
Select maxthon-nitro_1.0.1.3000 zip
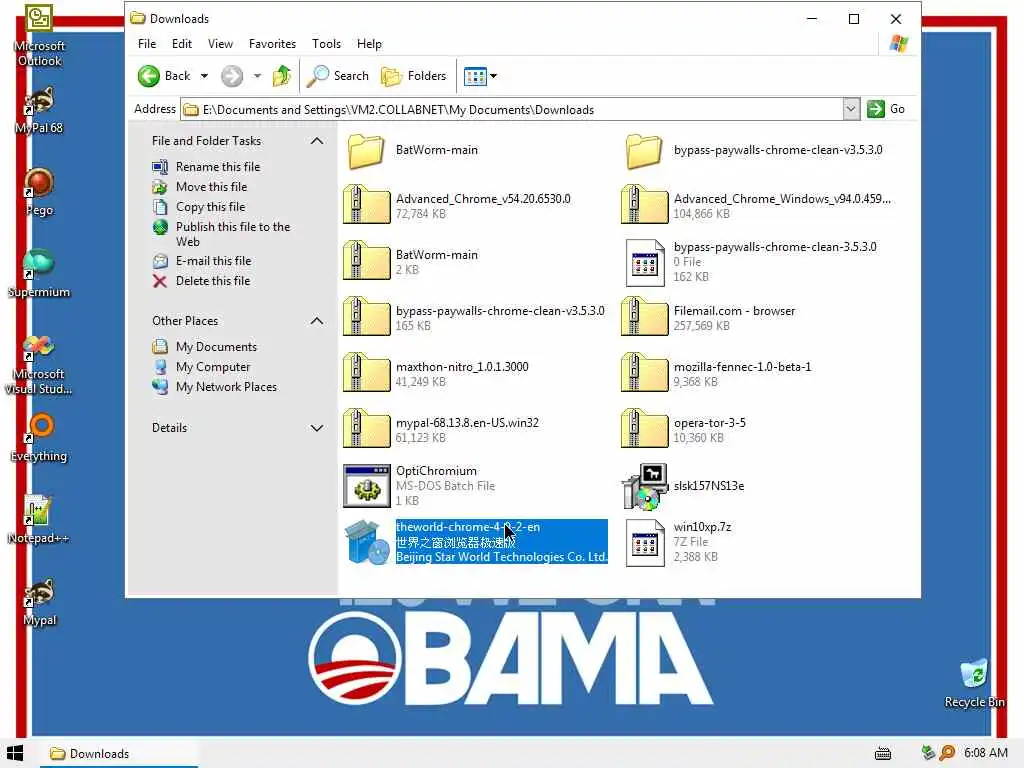436,373
